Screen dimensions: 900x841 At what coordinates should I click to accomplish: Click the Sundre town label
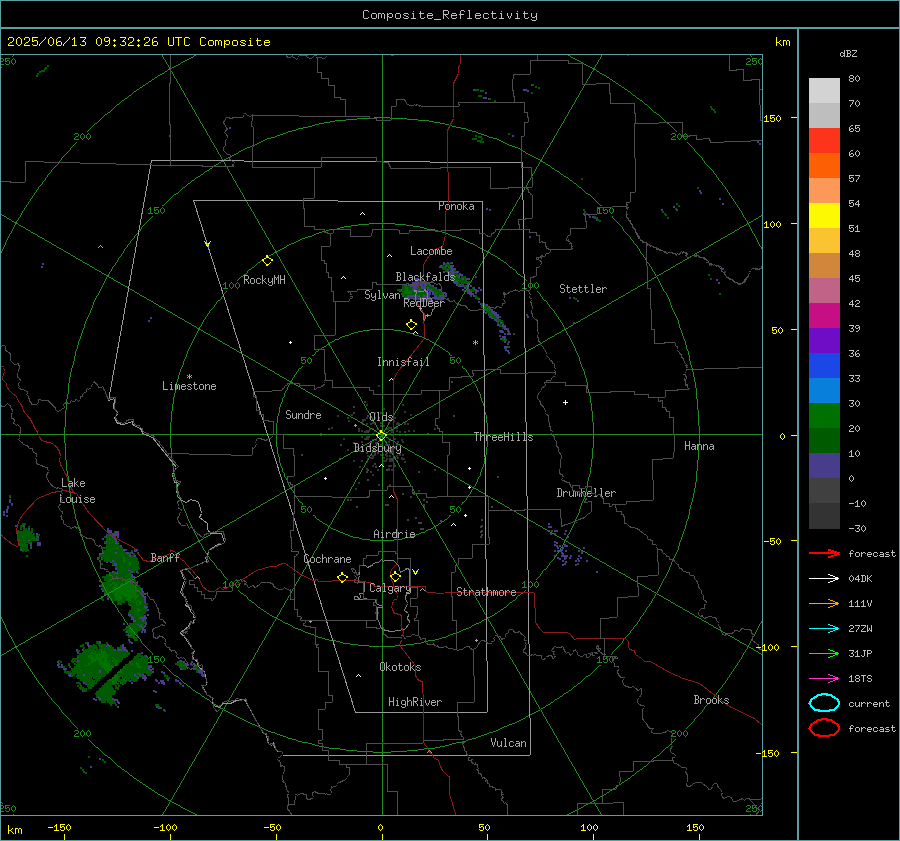303,415
